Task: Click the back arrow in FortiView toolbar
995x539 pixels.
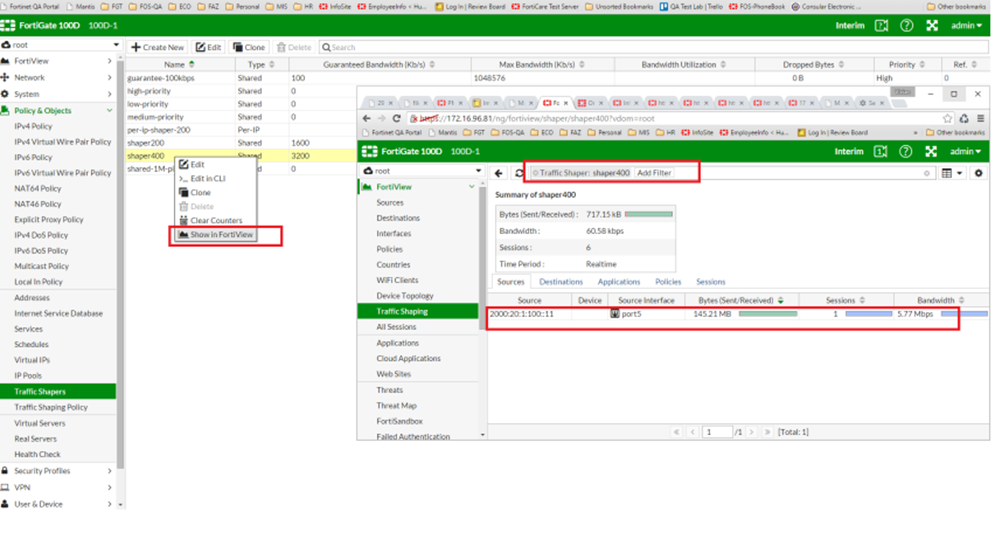Action: click(x=499, y=173)
